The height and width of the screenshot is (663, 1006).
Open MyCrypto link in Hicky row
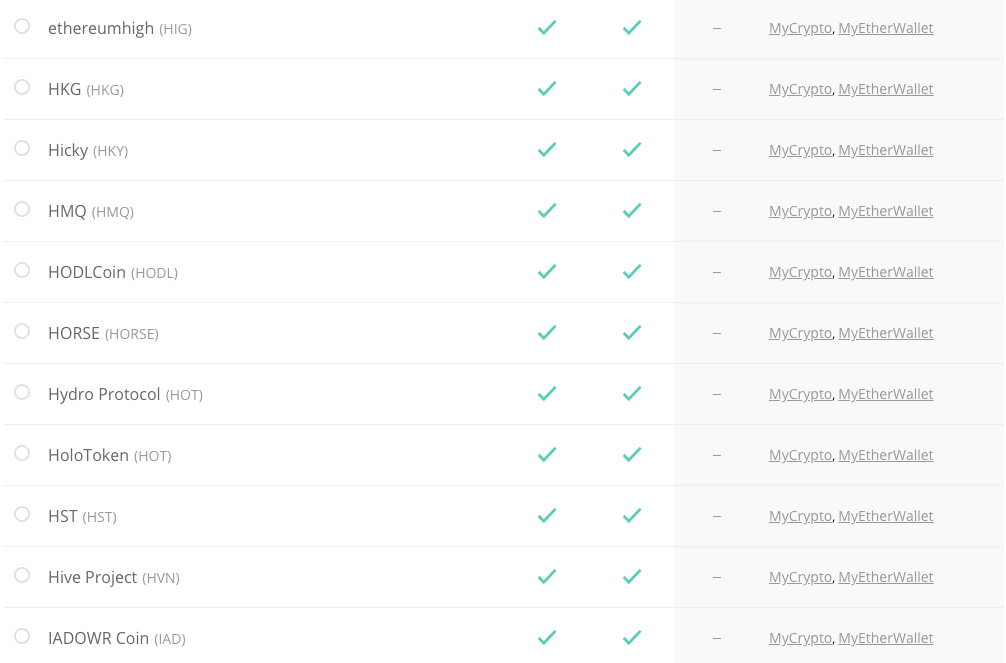pyautogui.click(x=800, y=150)
